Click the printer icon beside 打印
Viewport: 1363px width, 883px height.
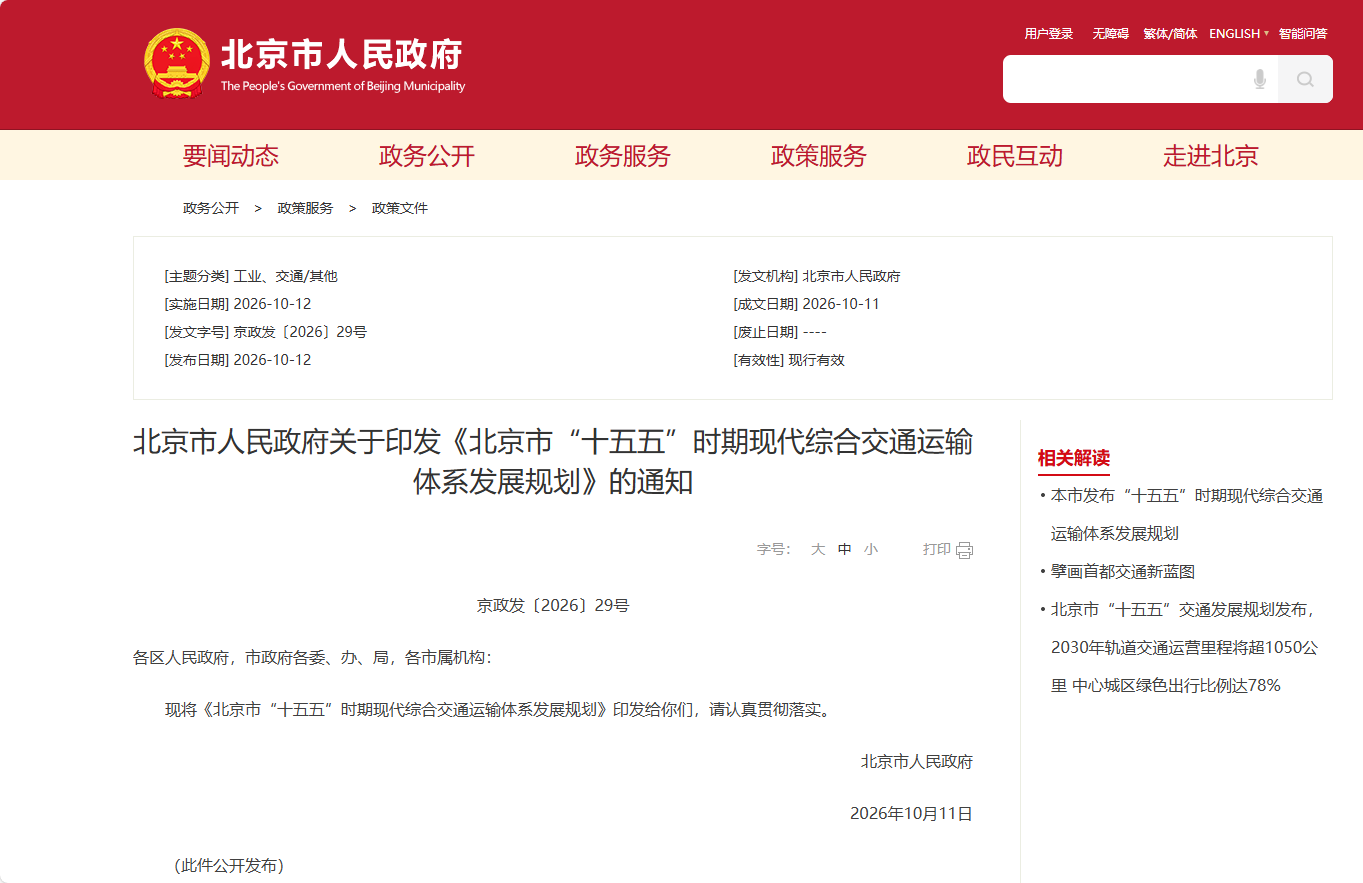(x=964, y=550)
